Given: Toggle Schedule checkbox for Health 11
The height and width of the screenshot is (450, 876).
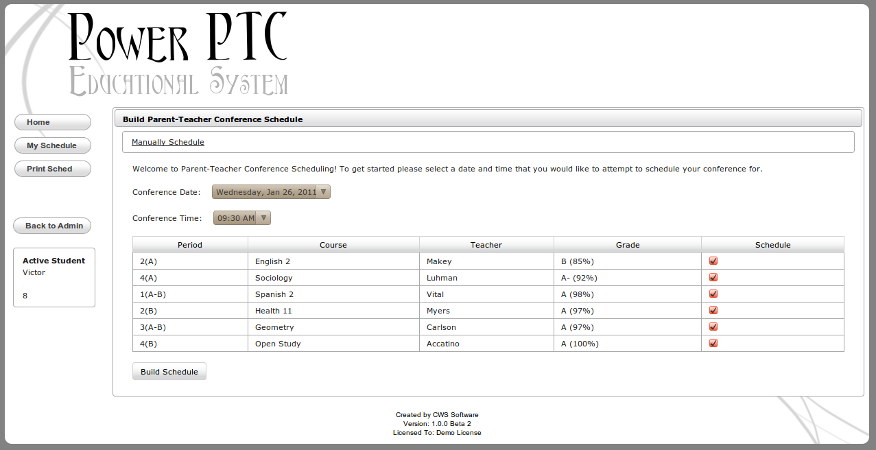Looking at the screenshot, I should [x=713, y=310].
